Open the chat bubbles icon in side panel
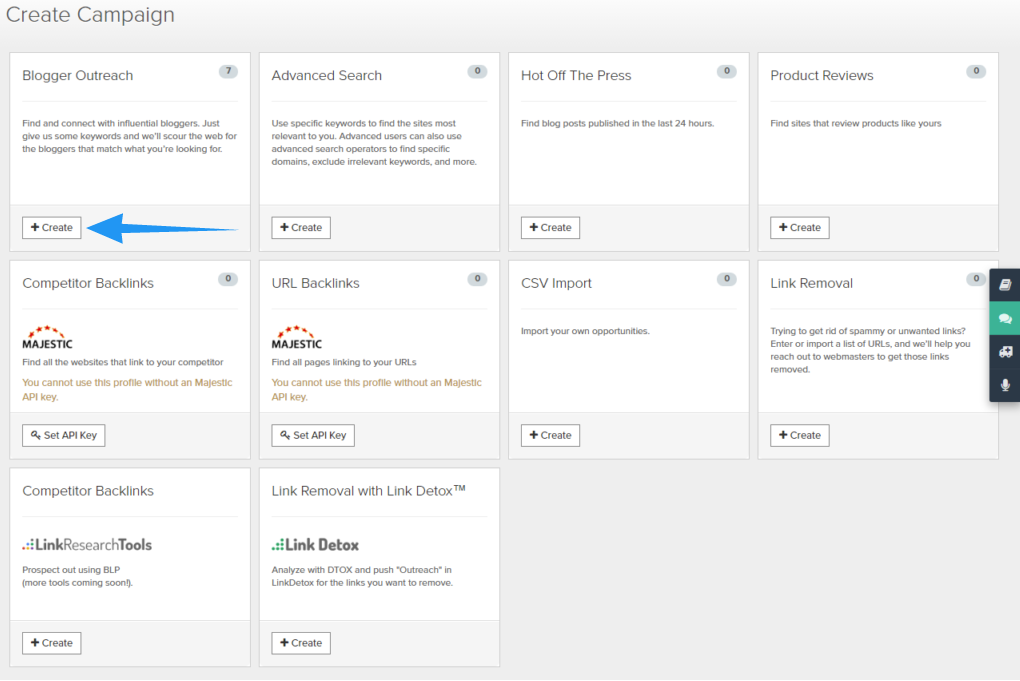The width and height of the screenshot is (1020, 681). pos(1005,318)
